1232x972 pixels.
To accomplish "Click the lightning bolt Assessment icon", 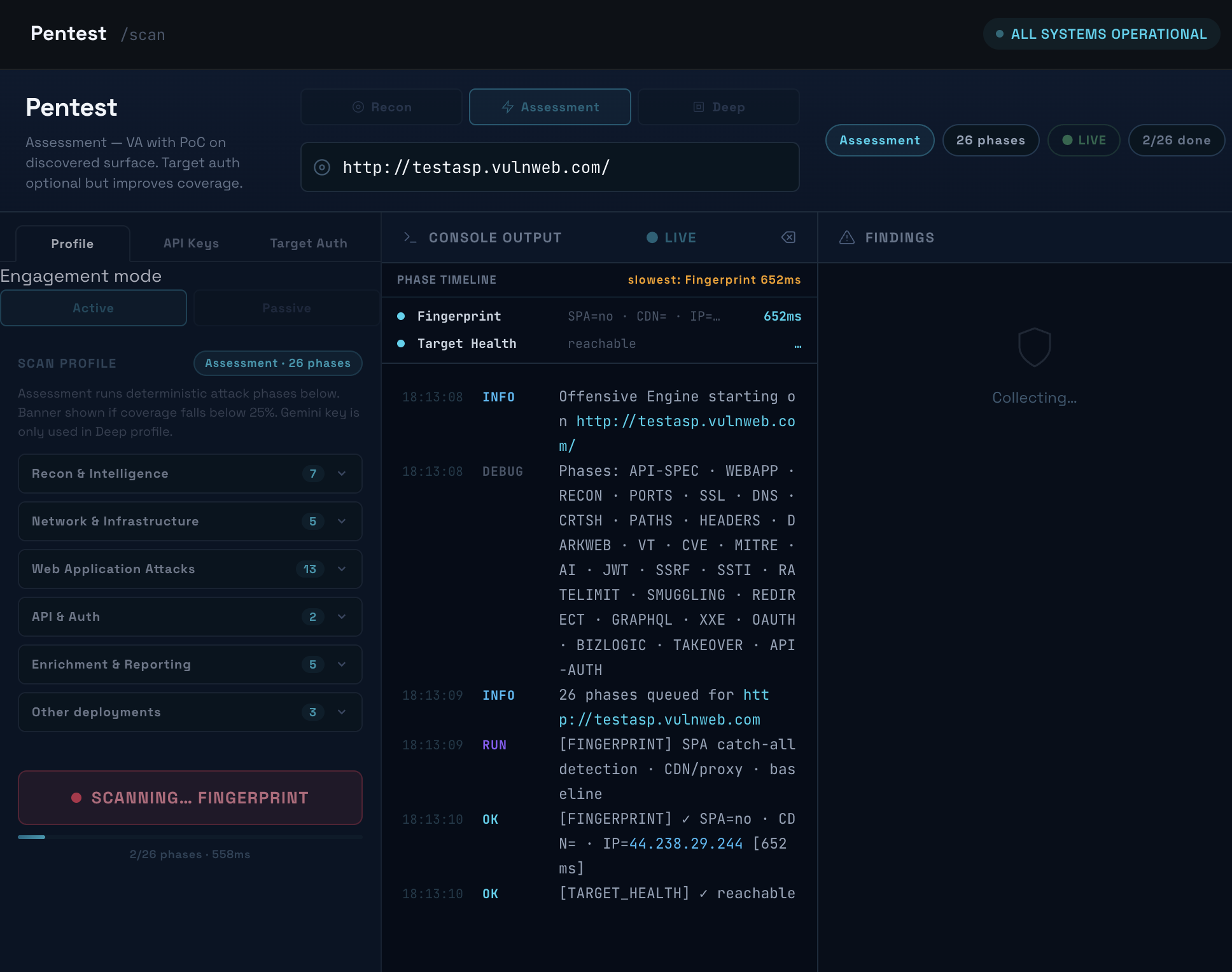I will click(x=508, y=107).
